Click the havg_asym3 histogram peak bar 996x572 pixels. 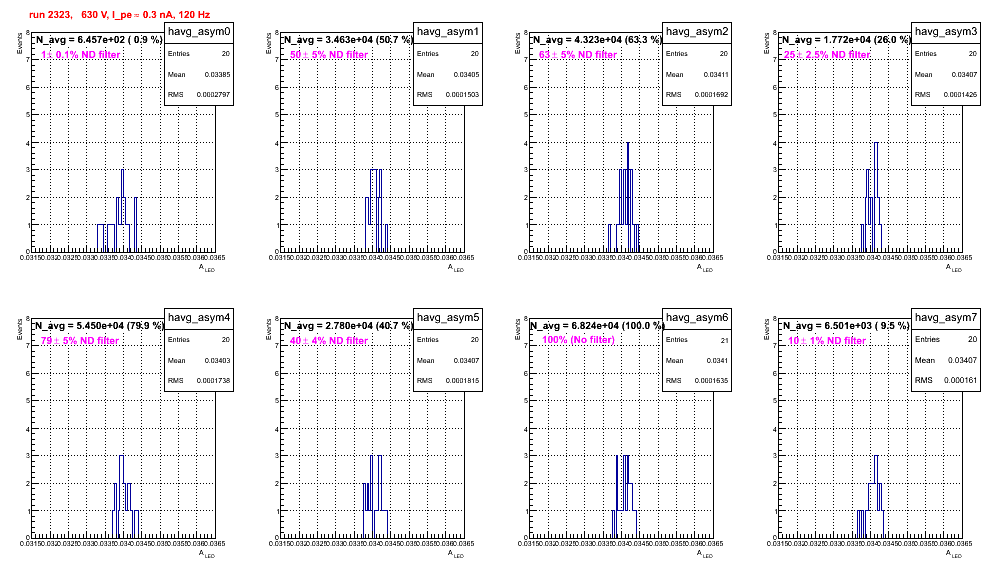(876, 196)
